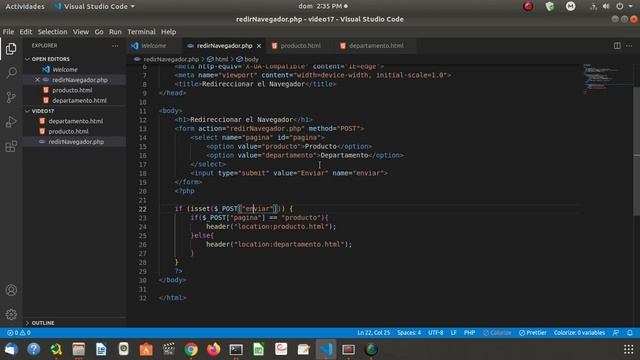Image resolution: width=640 pixels, height=360 pixels.
Task: Click Ln 22, Col 25 status item
Action: click(373, 333)
